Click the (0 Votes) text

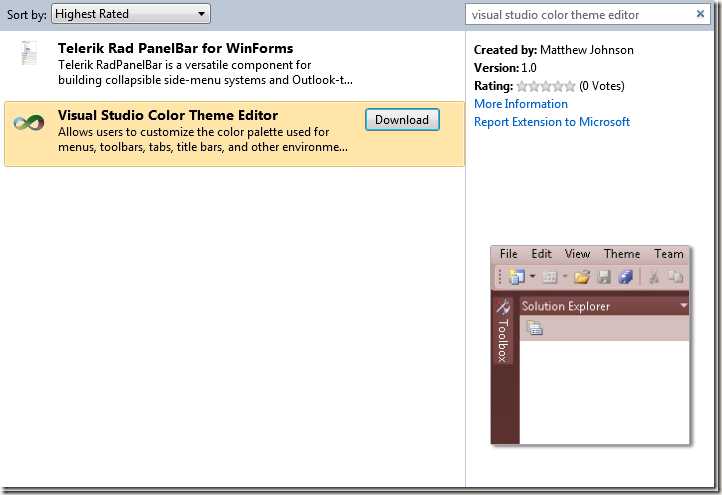point(601,86)
